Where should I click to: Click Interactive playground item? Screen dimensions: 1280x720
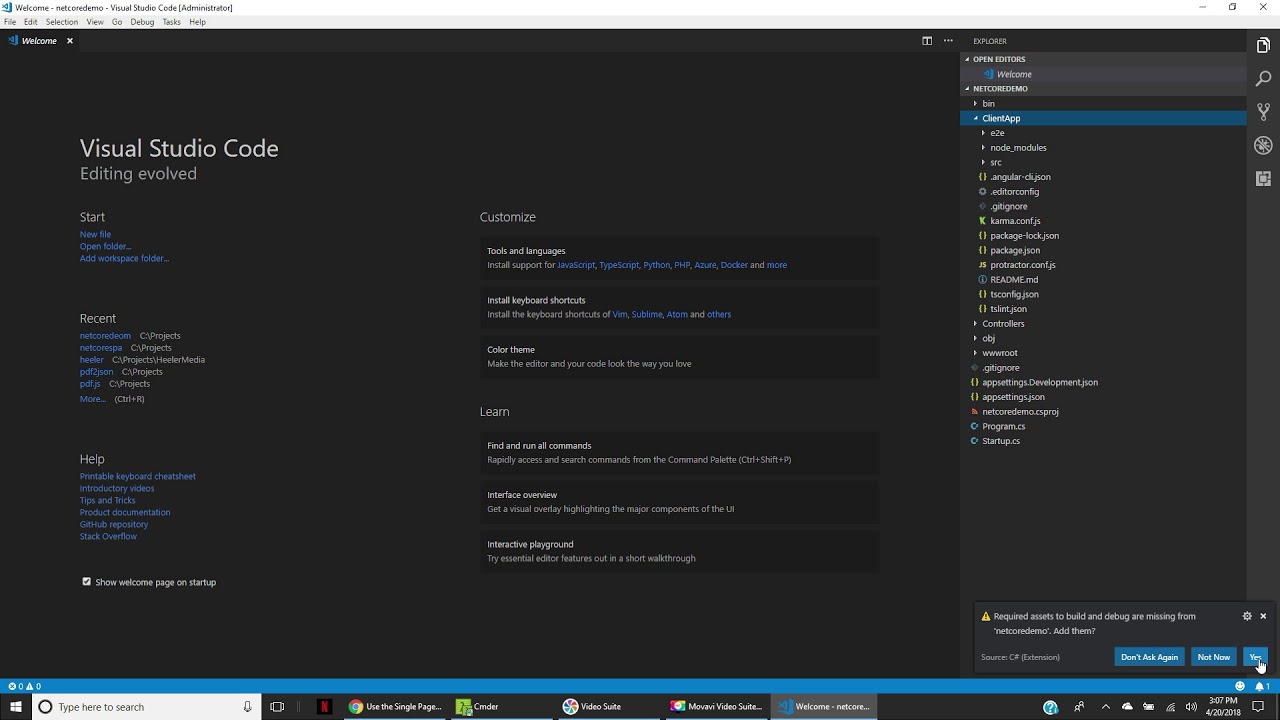point(680,551)
